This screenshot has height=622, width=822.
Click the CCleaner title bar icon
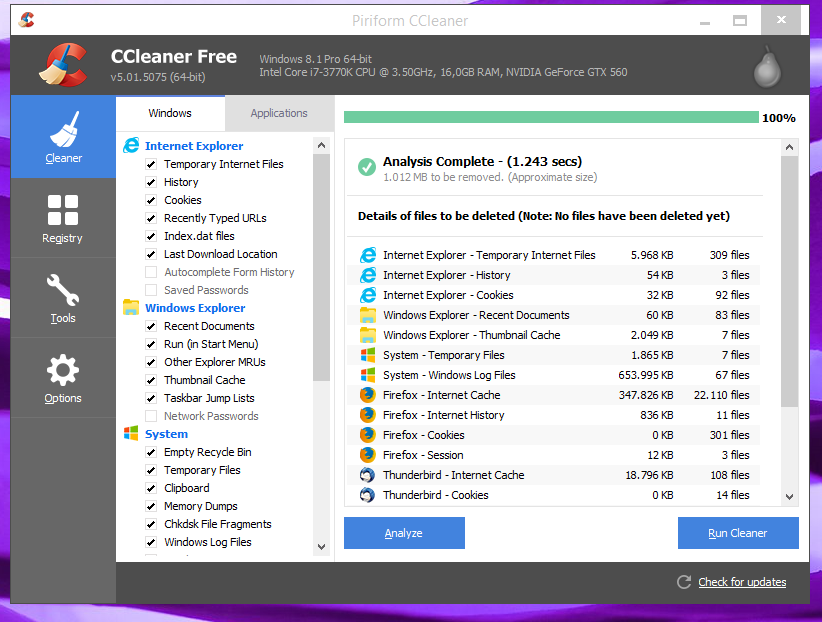[x=26, y=20]
